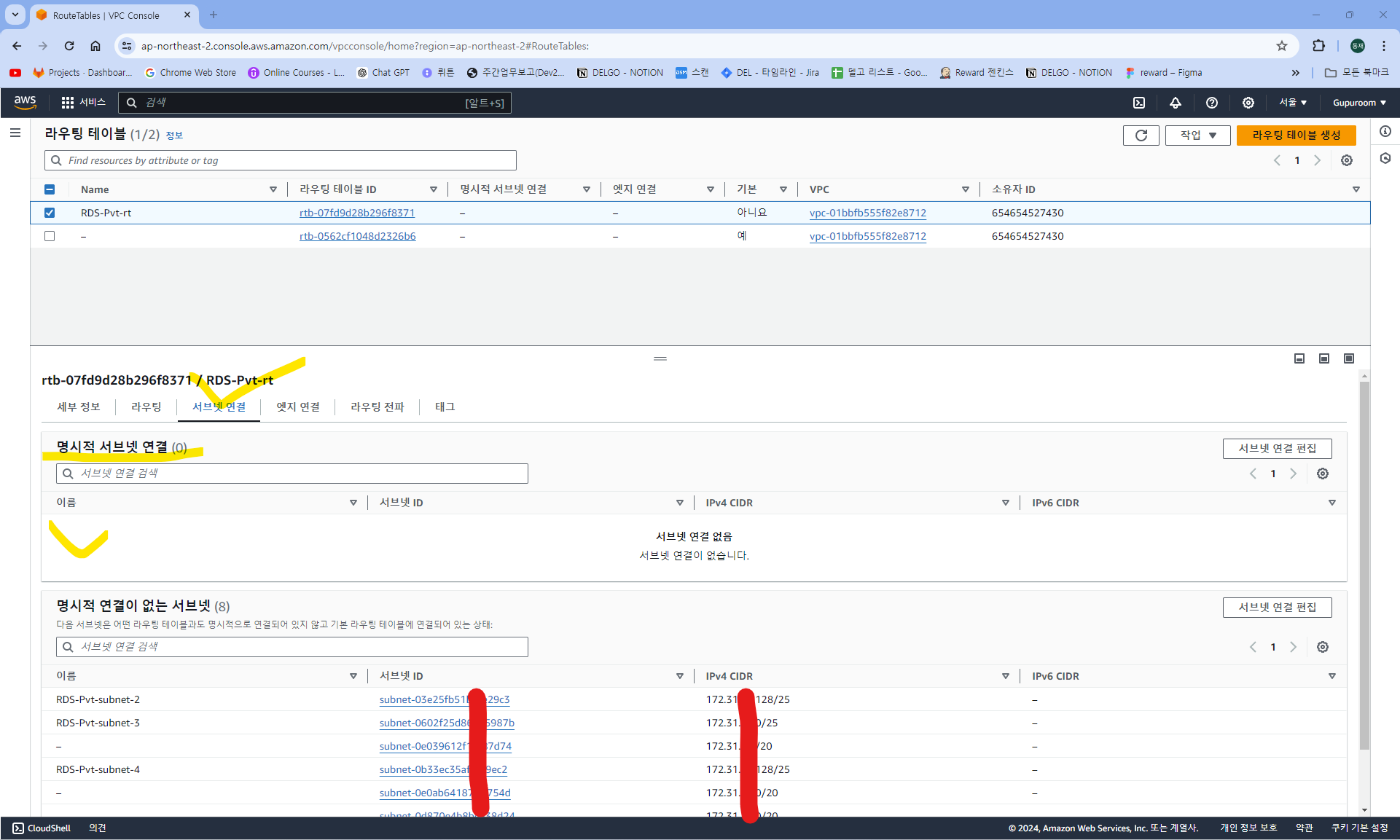Click the Find resources filter field

coord(281,160)
